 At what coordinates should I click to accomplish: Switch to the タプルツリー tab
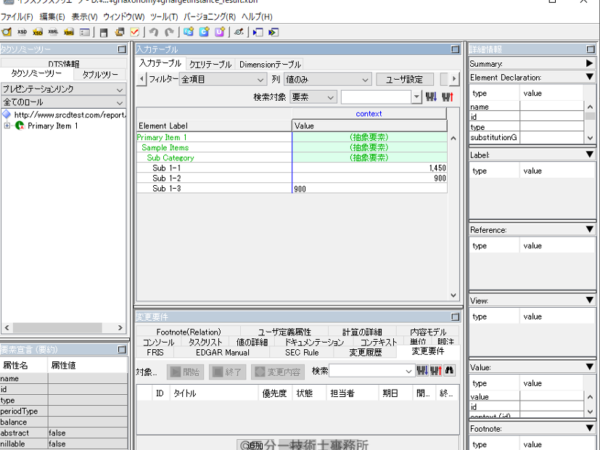tap(100, 74)
